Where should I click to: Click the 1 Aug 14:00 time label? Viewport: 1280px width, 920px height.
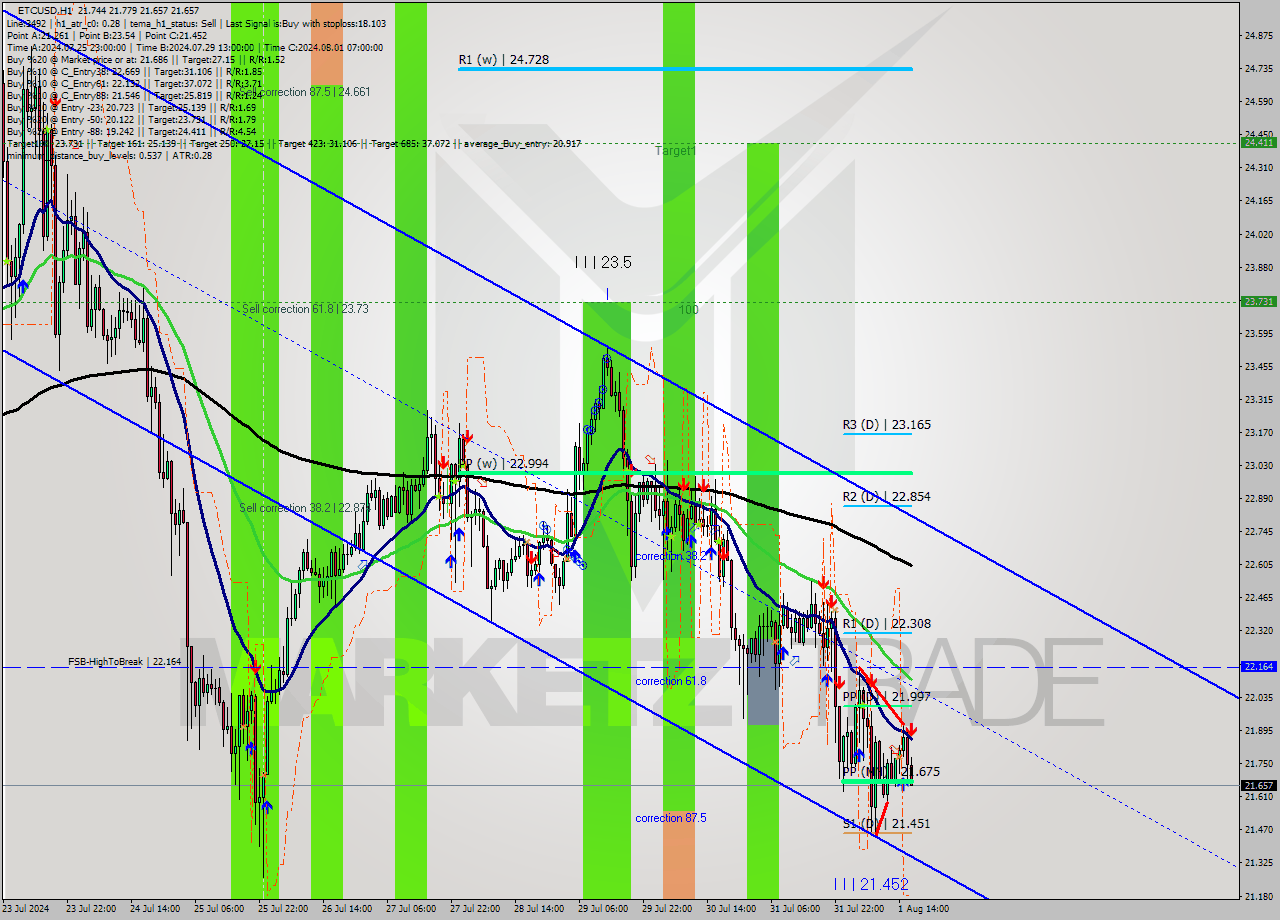[x=923, y=909]
